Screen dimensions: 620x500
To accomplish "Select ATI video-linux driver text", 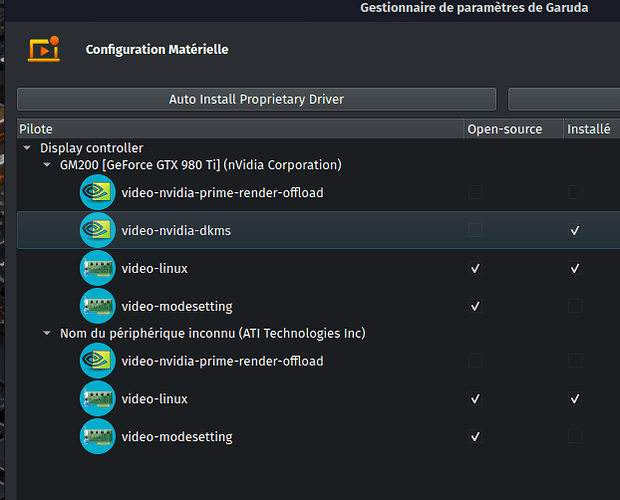I will click(155, 399).
